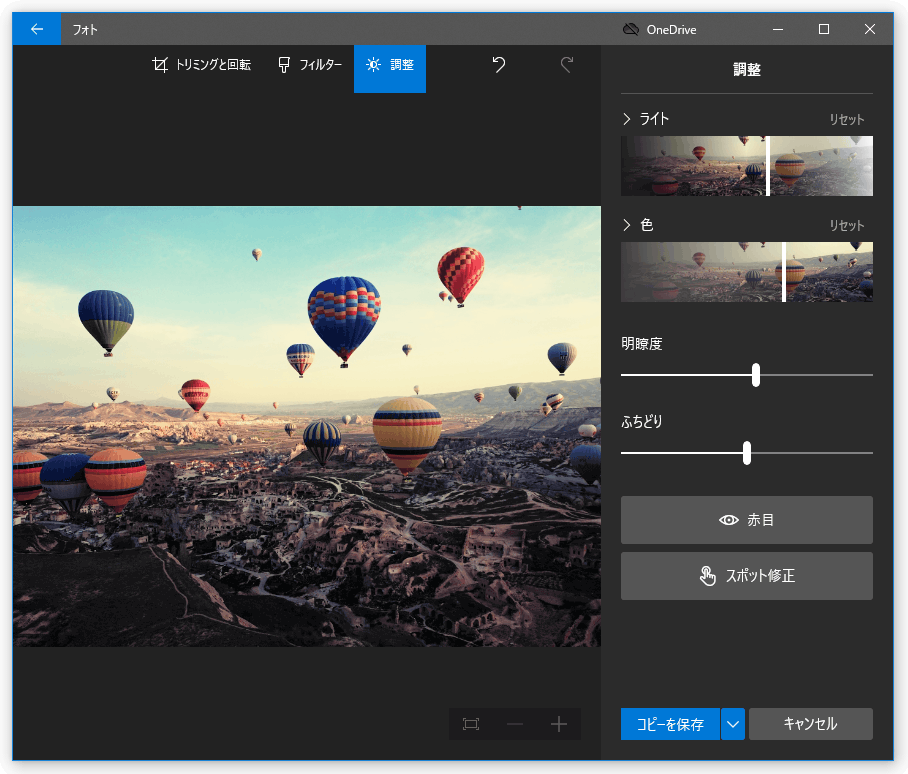Click the 明瞭度 label
The width and height of the screenshot is (908, 774).
click(x=642, y=344)
